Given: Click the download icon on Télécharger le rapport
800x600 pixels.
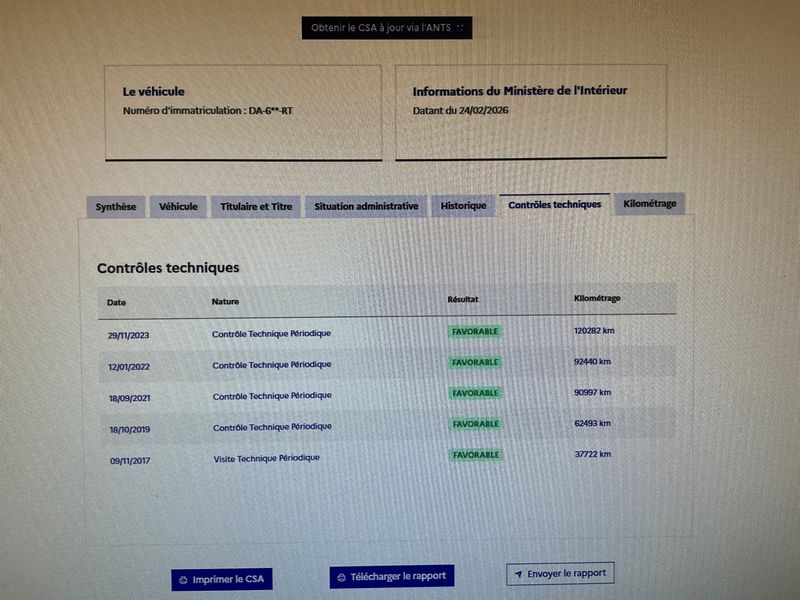Looking at the screenshot, I should point(341,578).
